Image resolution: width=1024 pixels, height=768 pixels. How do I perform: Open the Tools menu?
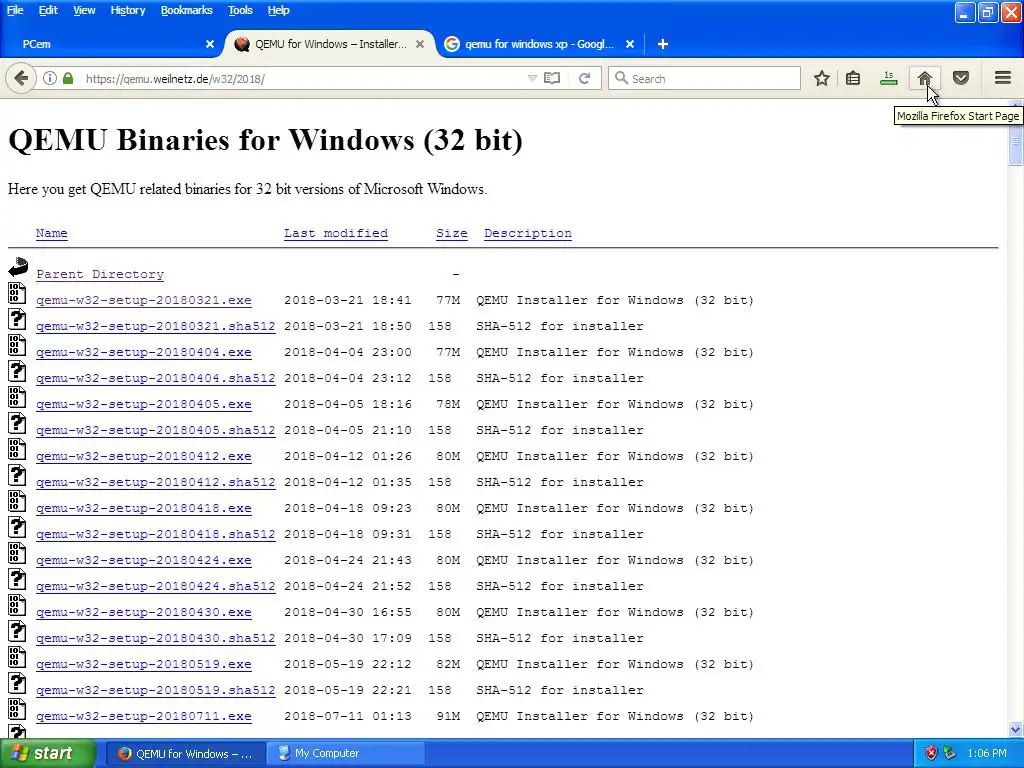coord(240,10)
